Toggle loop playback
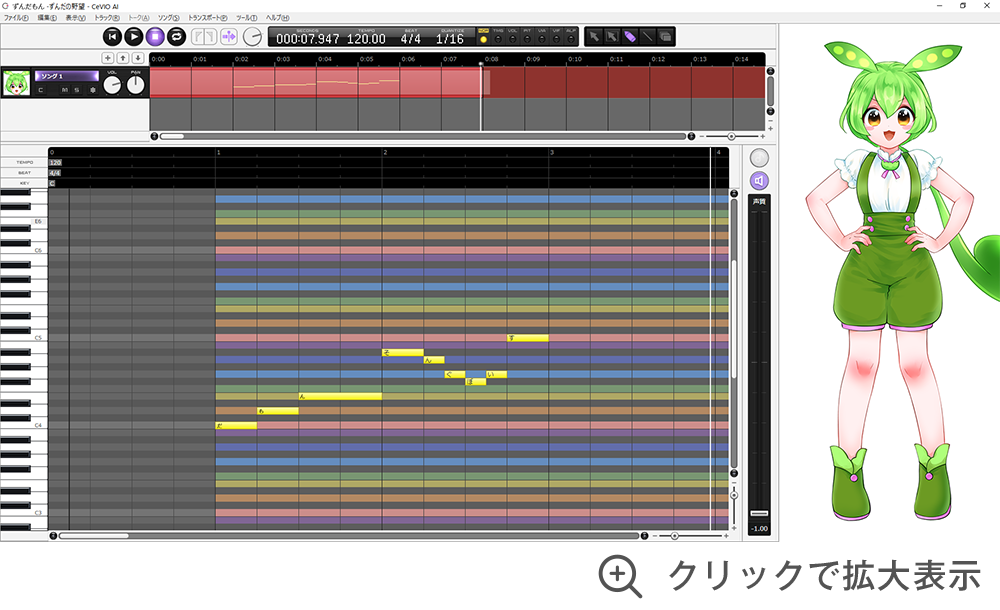This screenshot has height=610, width=1000. [x=177, y=37]
